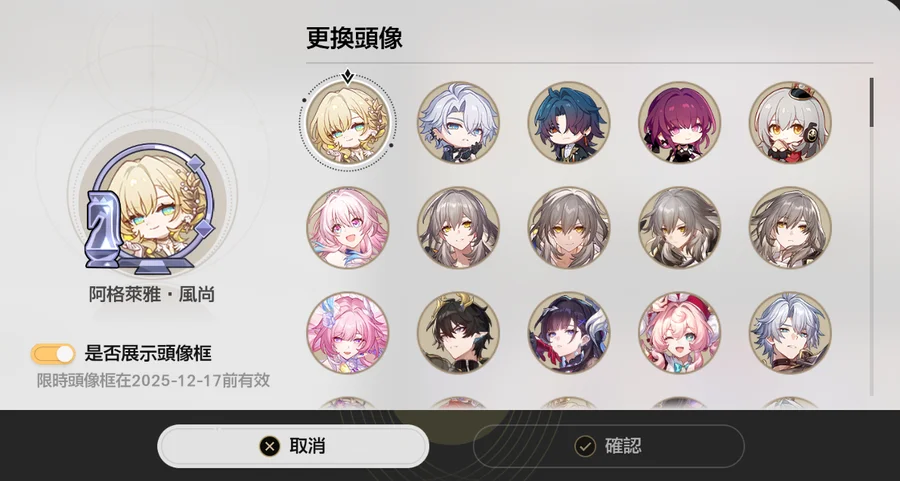Confirm the avatar with the 確認 button

608,446
